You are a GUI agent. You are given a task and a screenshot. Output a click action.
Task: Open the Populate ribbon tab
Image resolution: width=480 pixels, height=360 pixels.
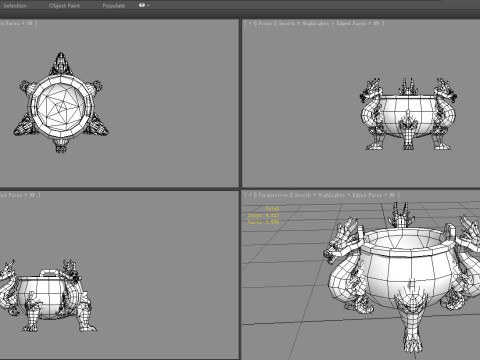coord(114,6)
